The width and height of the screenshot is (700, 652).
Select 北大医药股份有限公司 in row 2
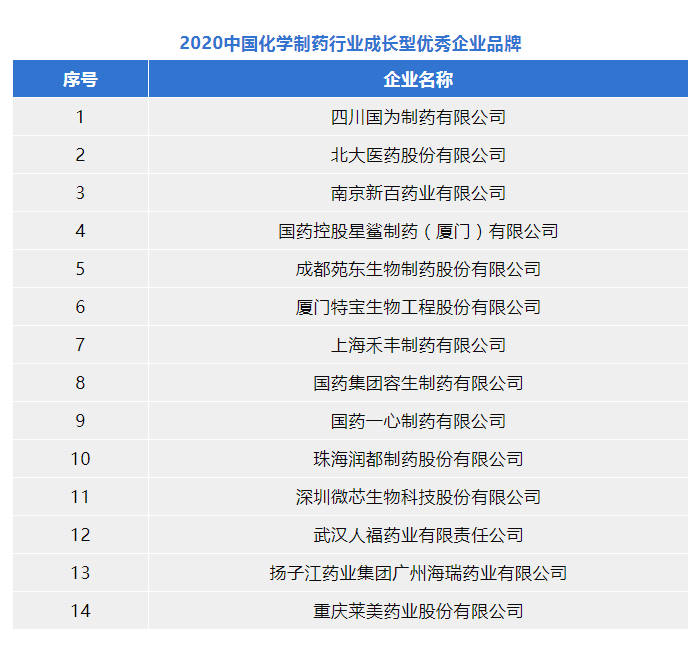point(418,155)
